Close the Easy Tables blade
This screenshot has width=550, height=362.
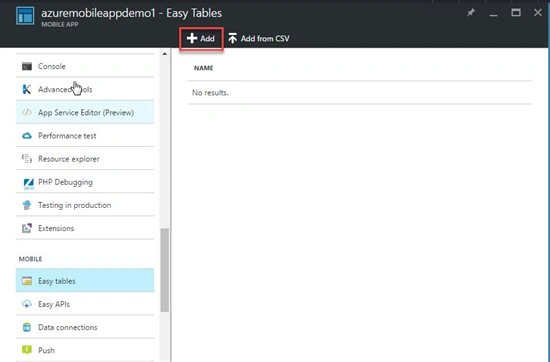tap(538, 13)
